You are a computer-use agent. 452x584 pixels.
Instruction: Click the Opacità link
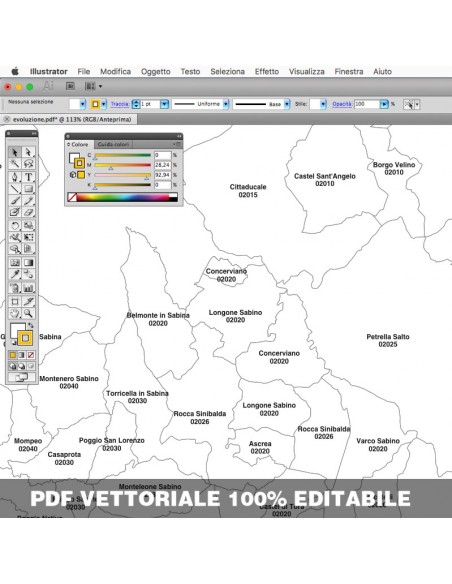(342, 104)
